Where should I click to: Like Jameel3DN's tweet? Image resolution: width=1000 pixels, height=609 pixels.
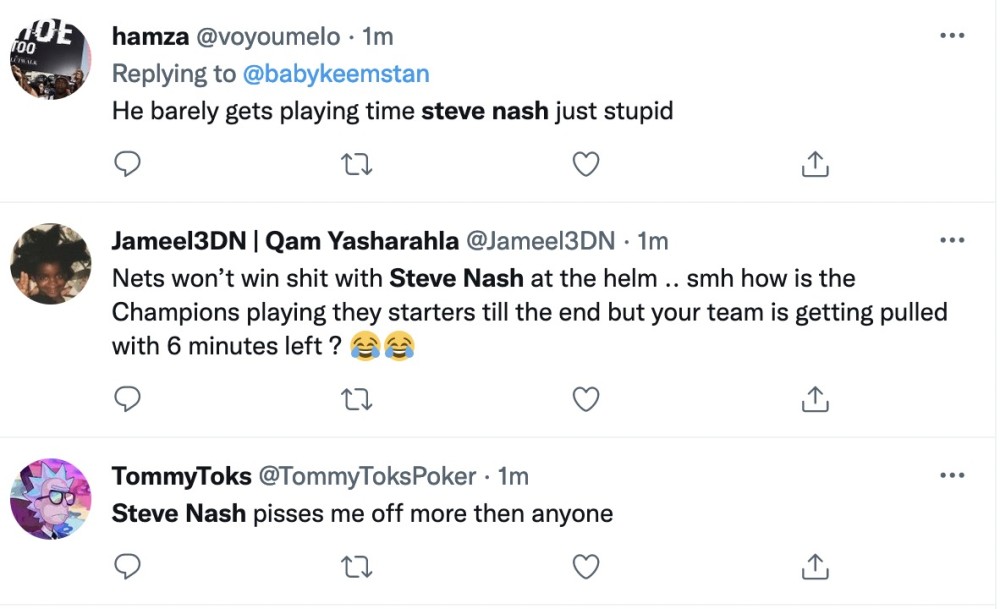[585, 400]
